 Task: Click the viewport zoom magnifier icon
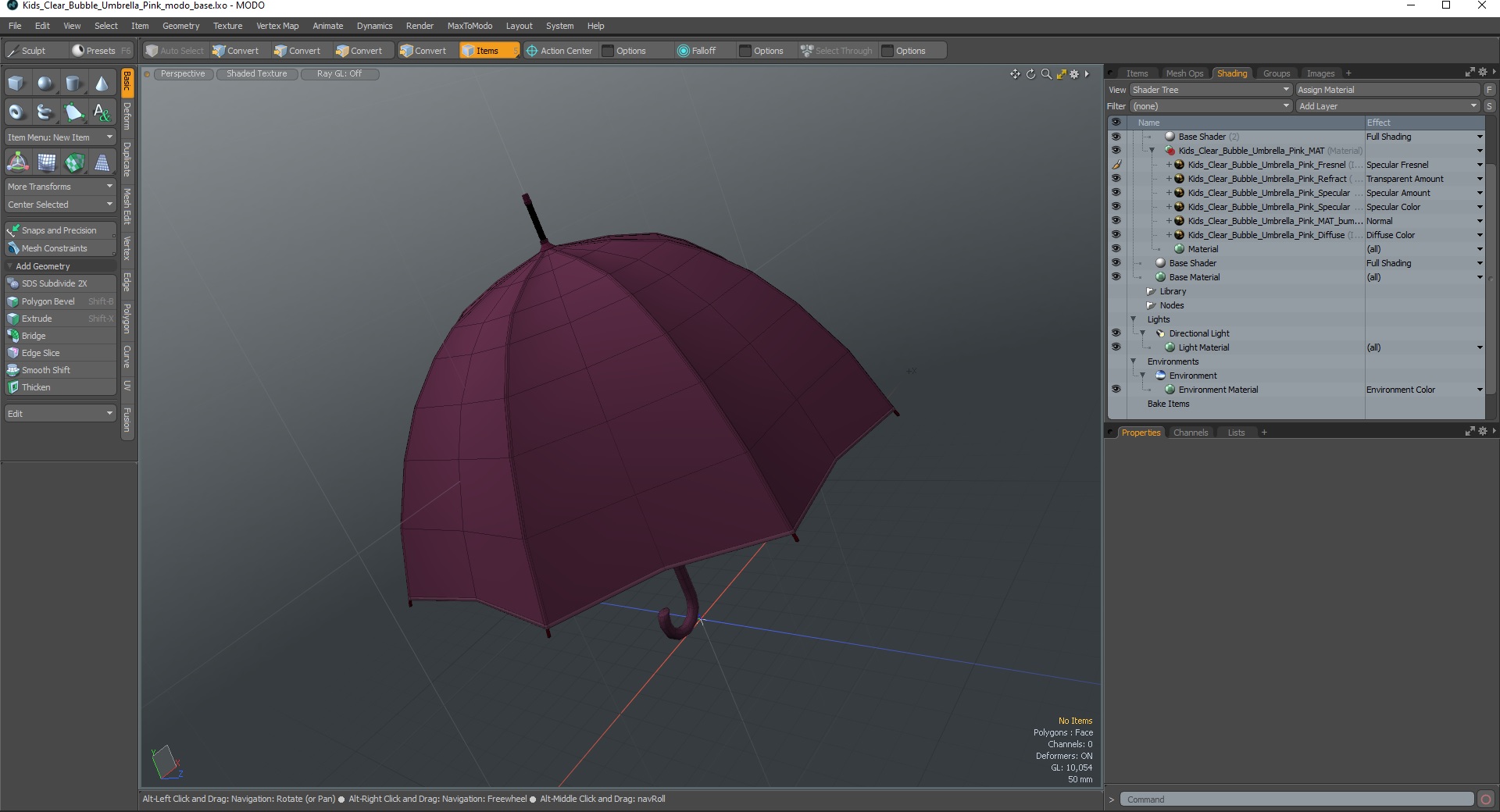click(1046, 74)
